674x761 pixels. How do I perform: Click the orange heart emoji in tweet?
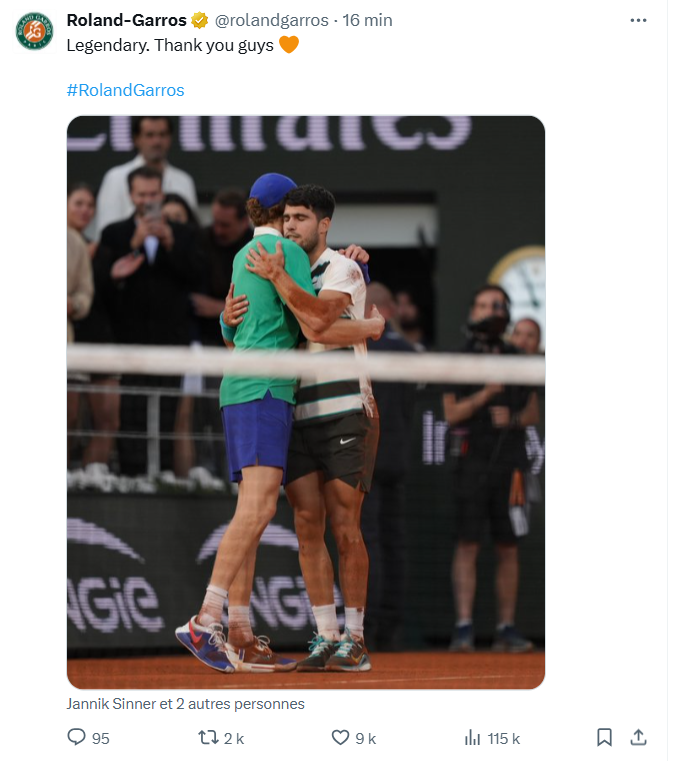[x=289, y=45]
